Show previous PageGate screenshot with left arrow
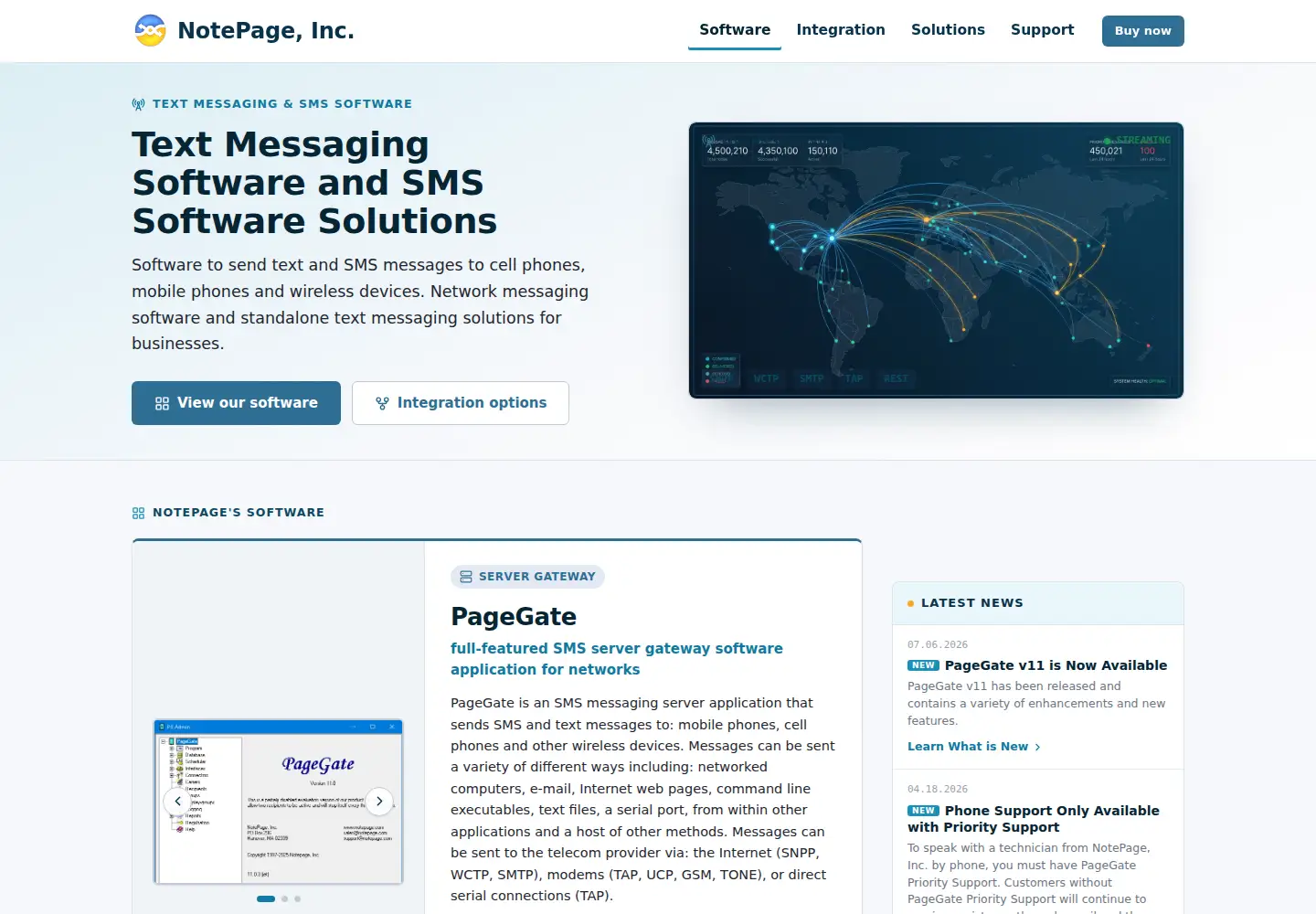Image resolution: width=1316 pixels, height=914 pixels. tap(177, 802)
